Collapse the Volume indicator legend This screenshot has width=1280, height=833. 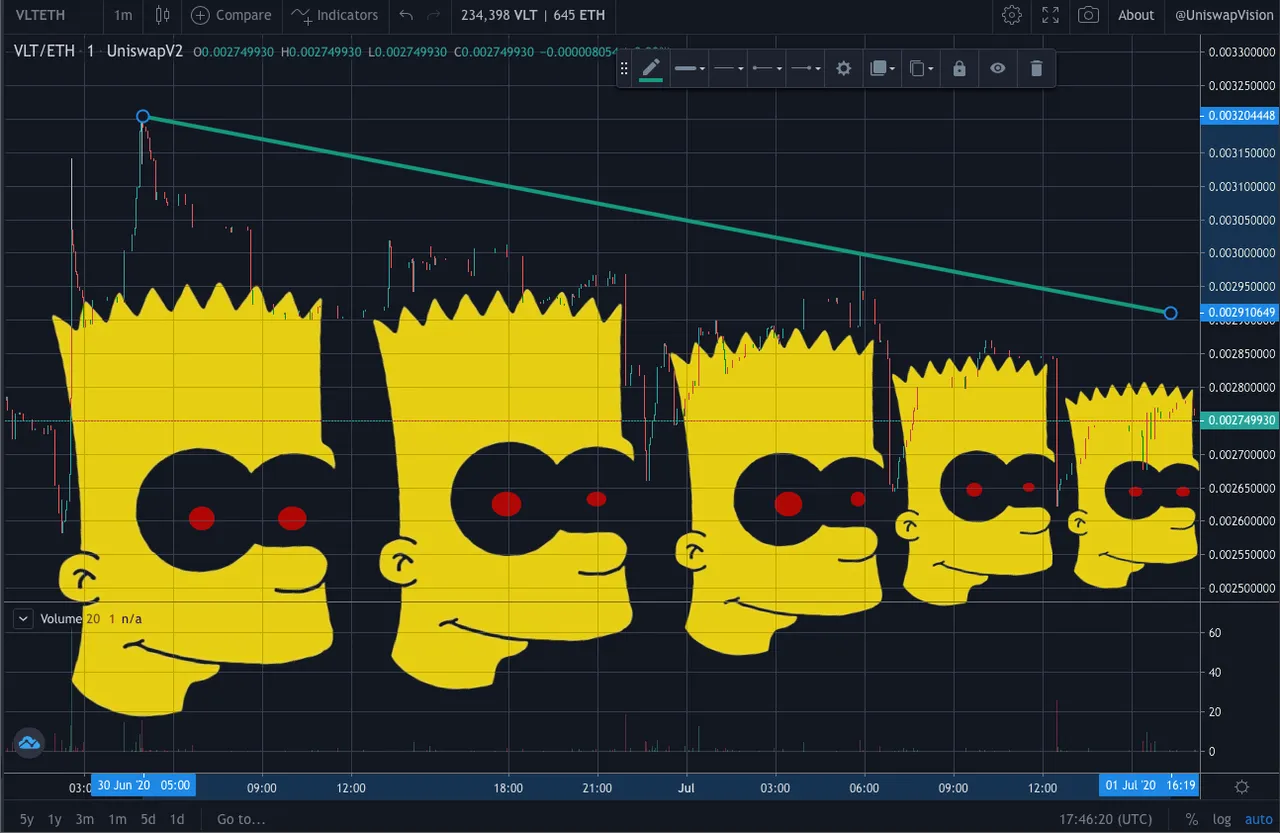[22, 619]
